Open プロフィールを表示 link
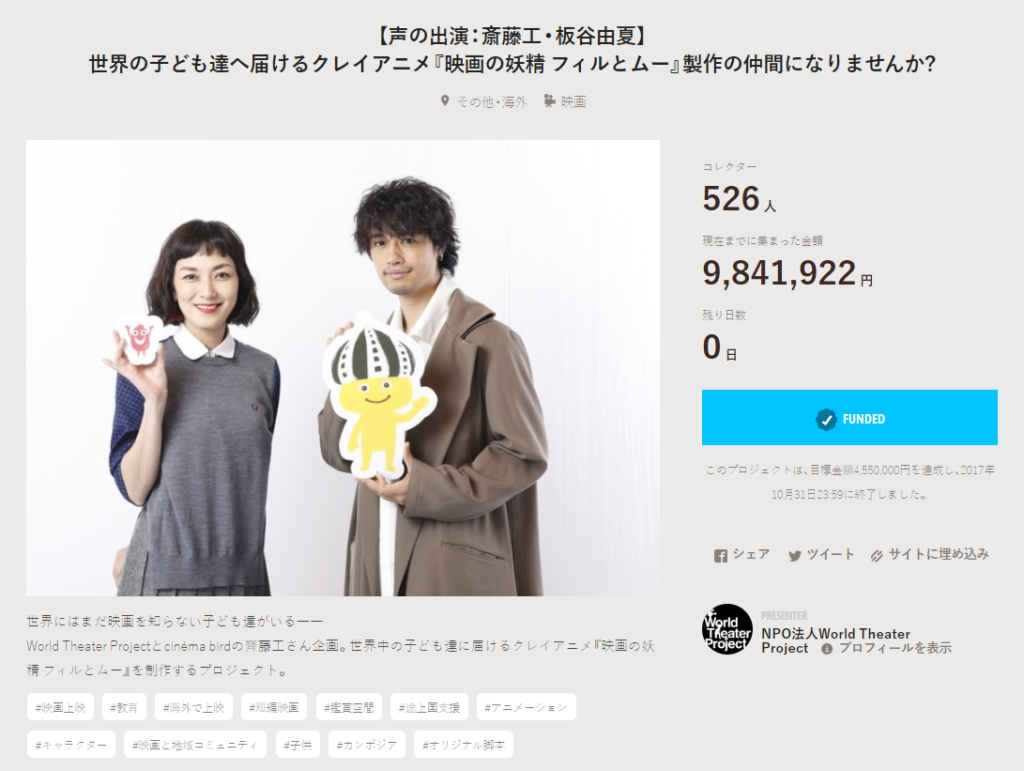This screenshot has width=1024, height=771. [895, 648]
